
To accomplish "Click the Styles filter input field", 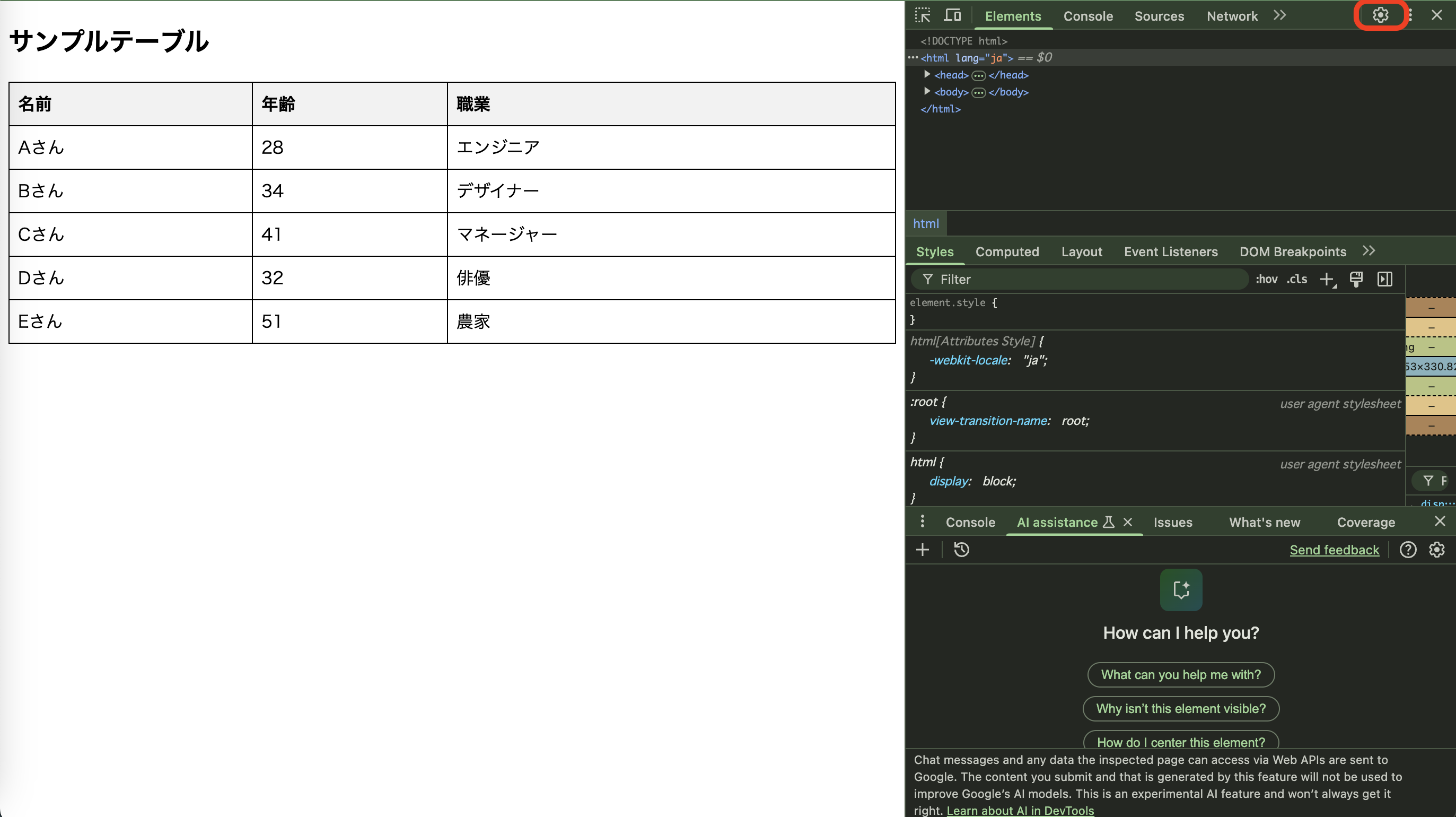I will click(1074, 279).
